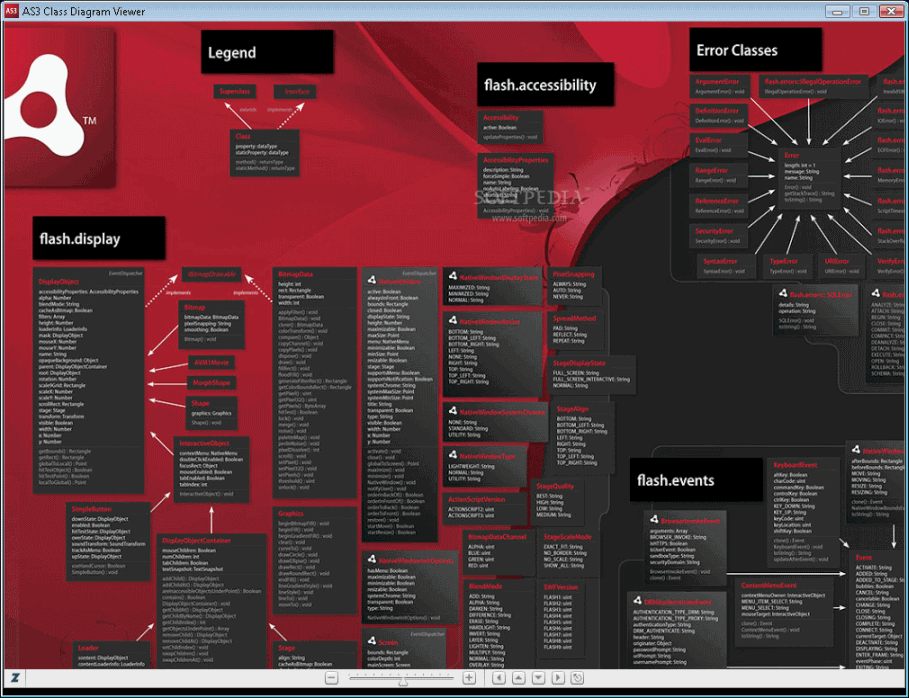Click the SecurityError class box
The width and height of the screenshot is (909, 698).
[x=719, y=235]
